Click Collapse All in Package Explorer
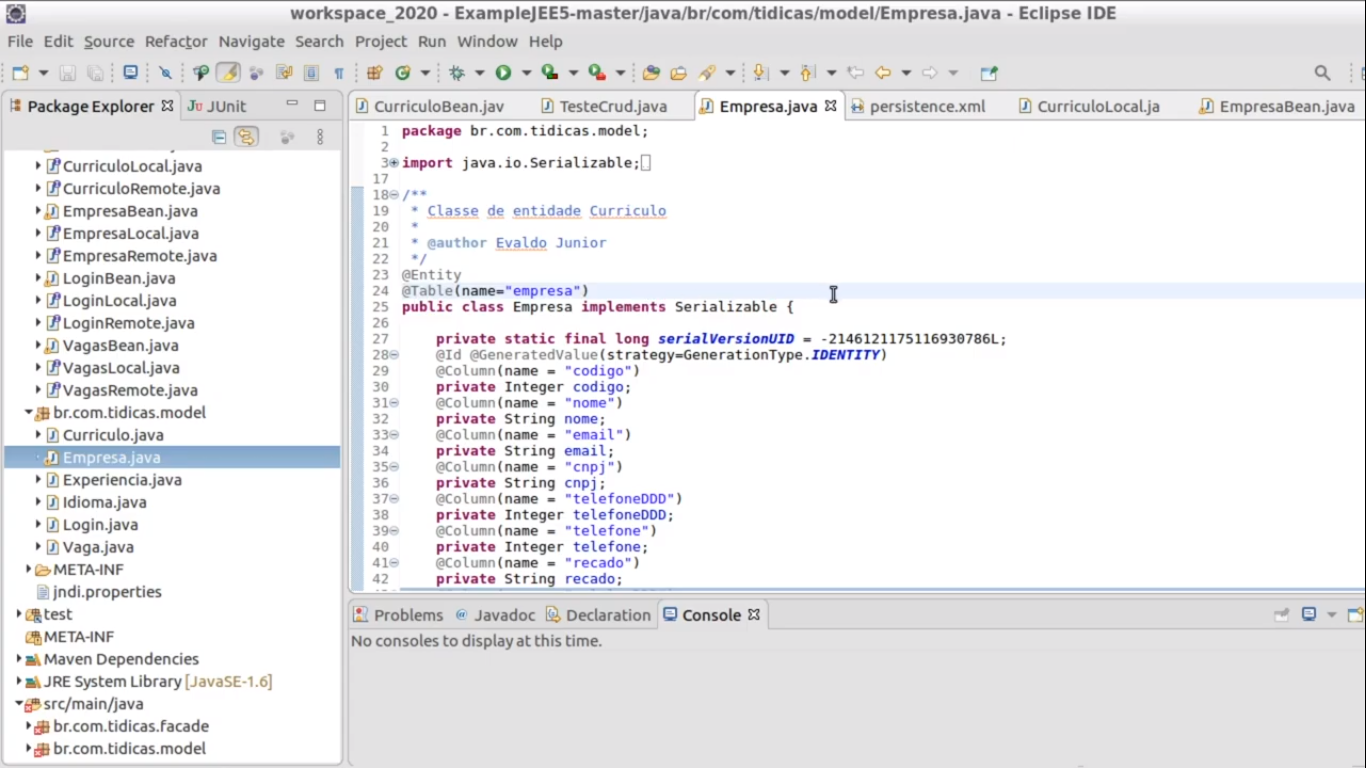 click(219, 137)
